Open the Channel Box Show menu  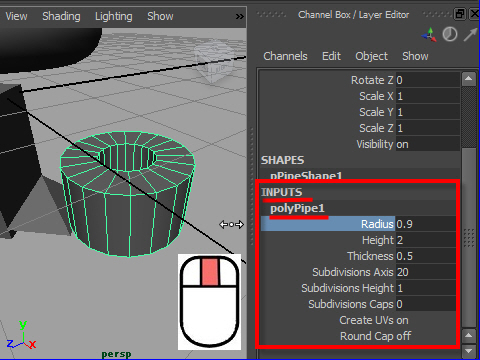click(x=415, y=56)
